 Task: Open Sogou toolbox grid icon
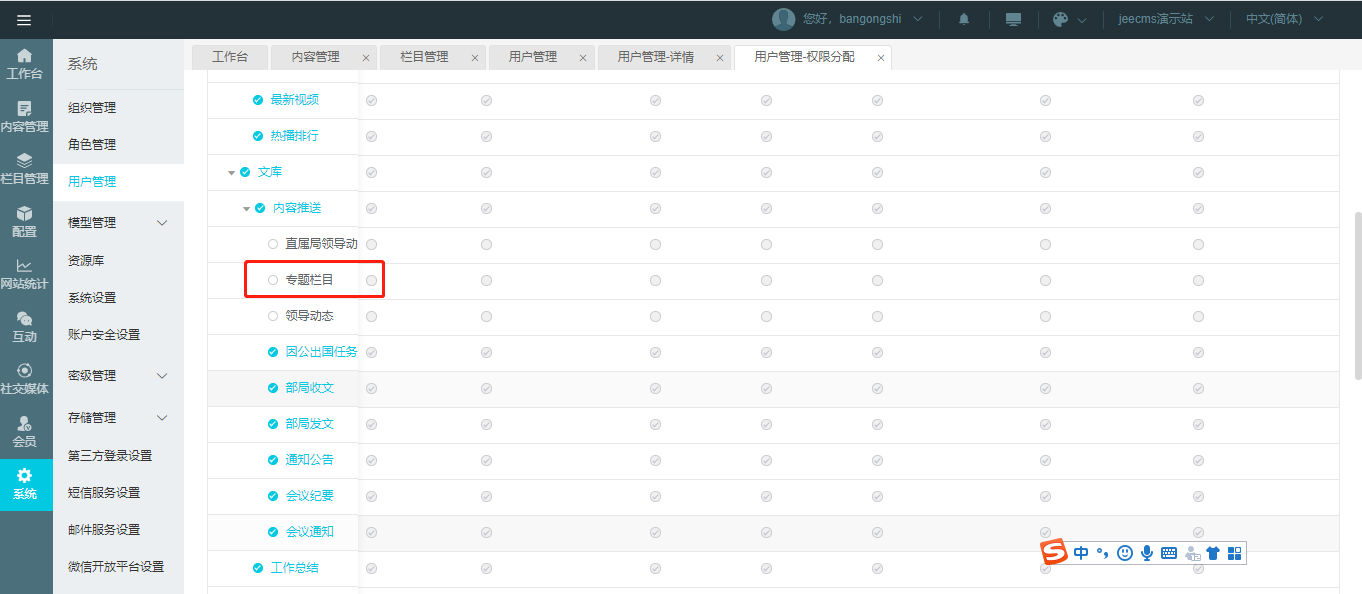(x=1234, y=553)
